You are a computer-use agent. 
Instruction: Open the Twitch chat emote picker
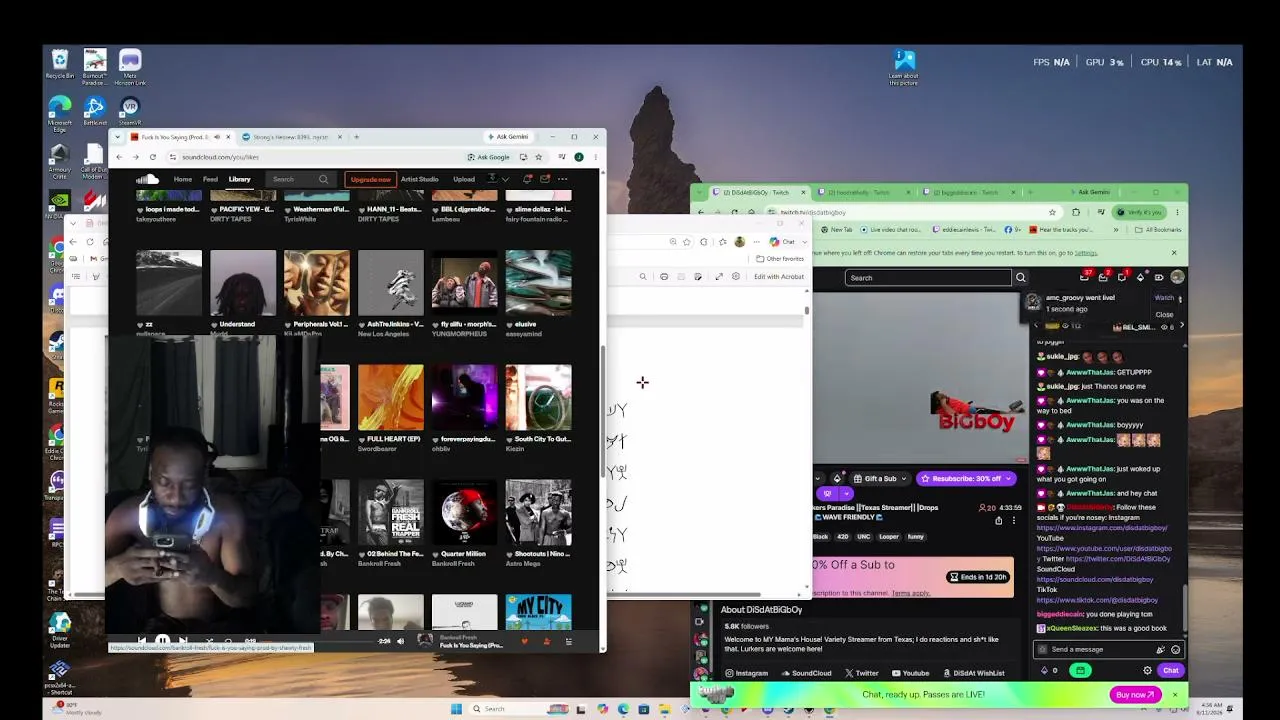(1175, 649)
